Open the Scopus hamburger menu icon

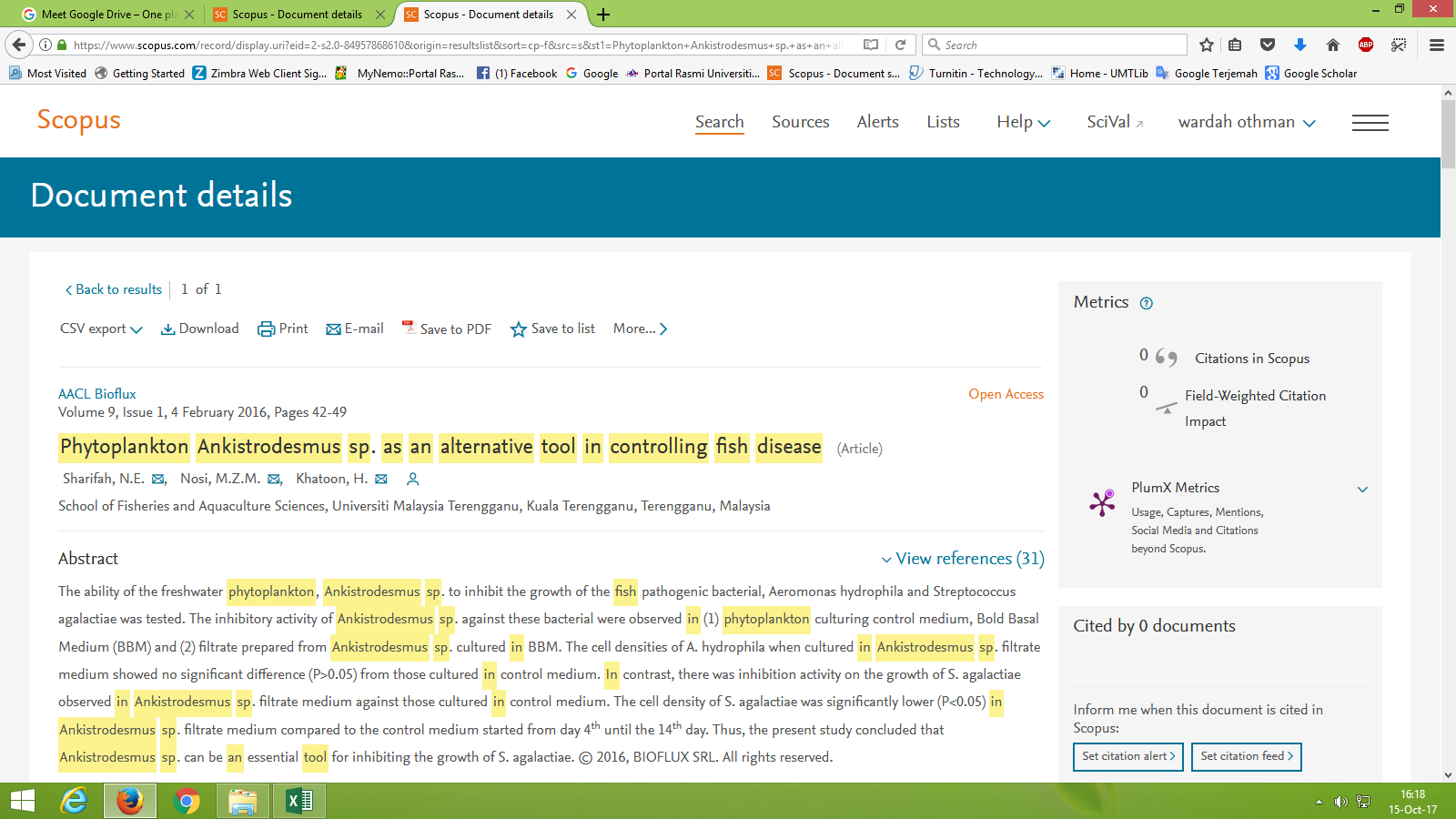point(1370,123)
